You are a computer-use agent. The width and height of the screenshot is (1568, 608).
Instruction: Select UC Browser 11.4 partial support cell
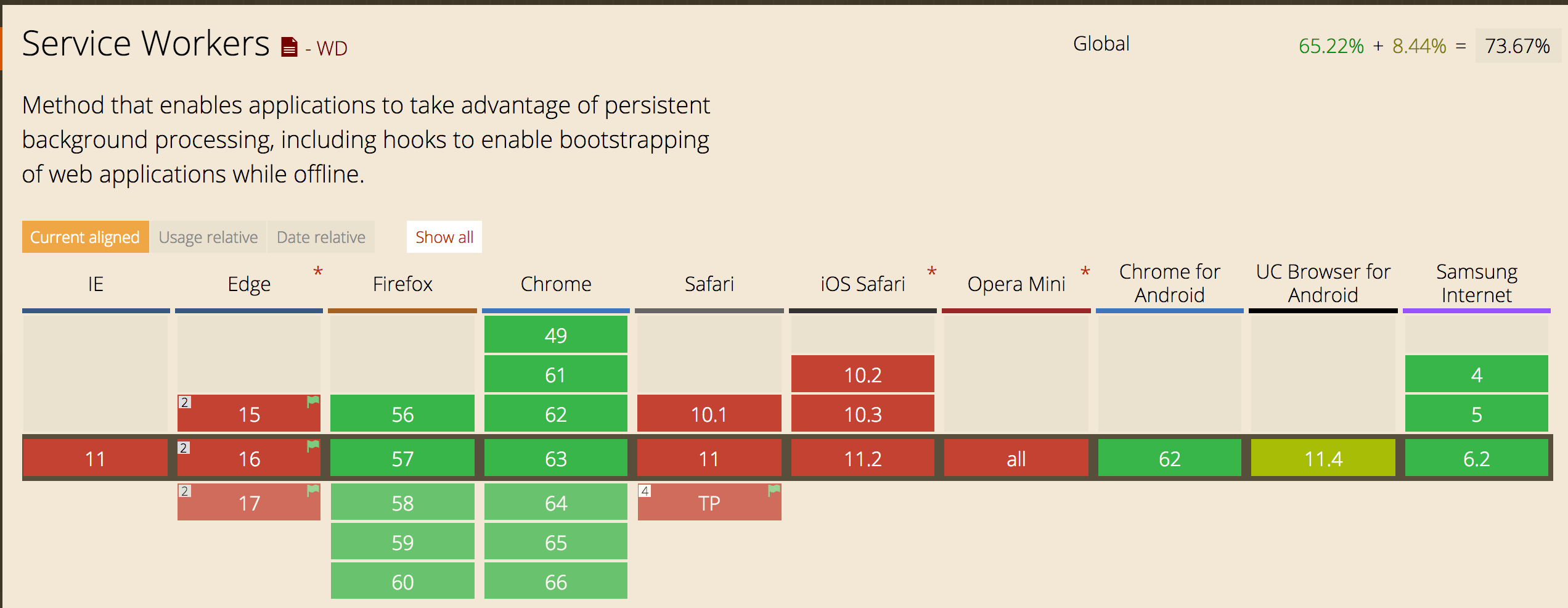[1323, 458]
